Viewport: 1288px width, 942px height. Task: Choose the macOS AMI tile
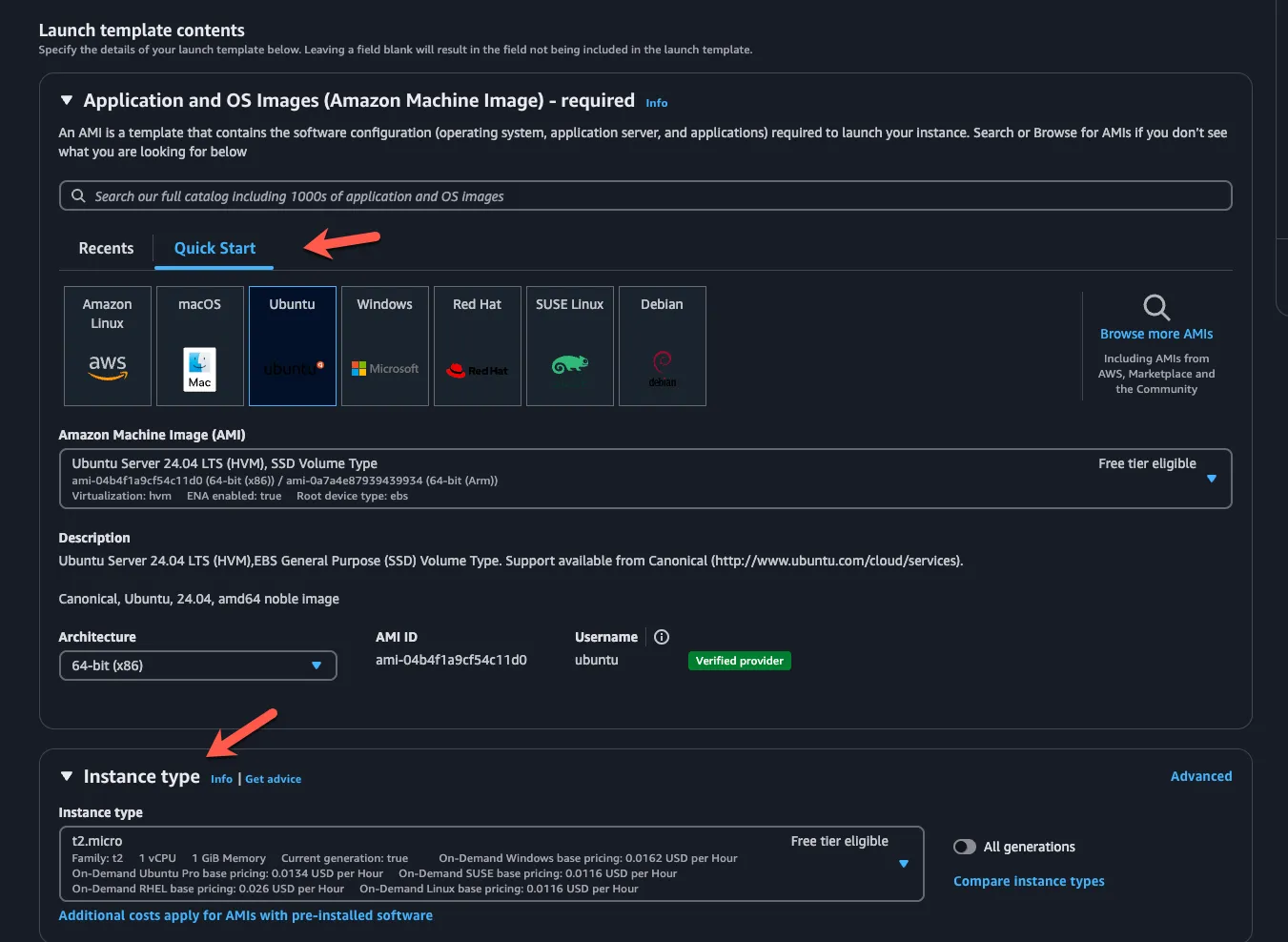tap(200, 346)
